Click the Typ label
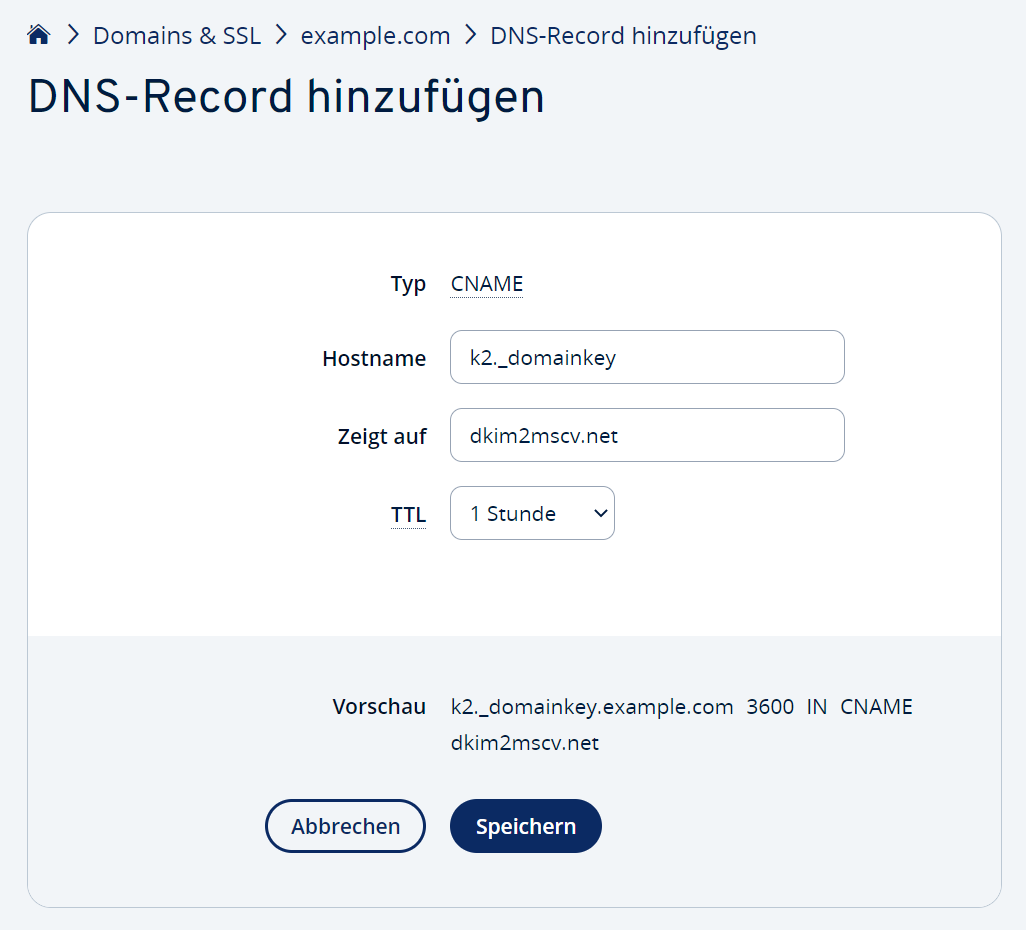 408,285
